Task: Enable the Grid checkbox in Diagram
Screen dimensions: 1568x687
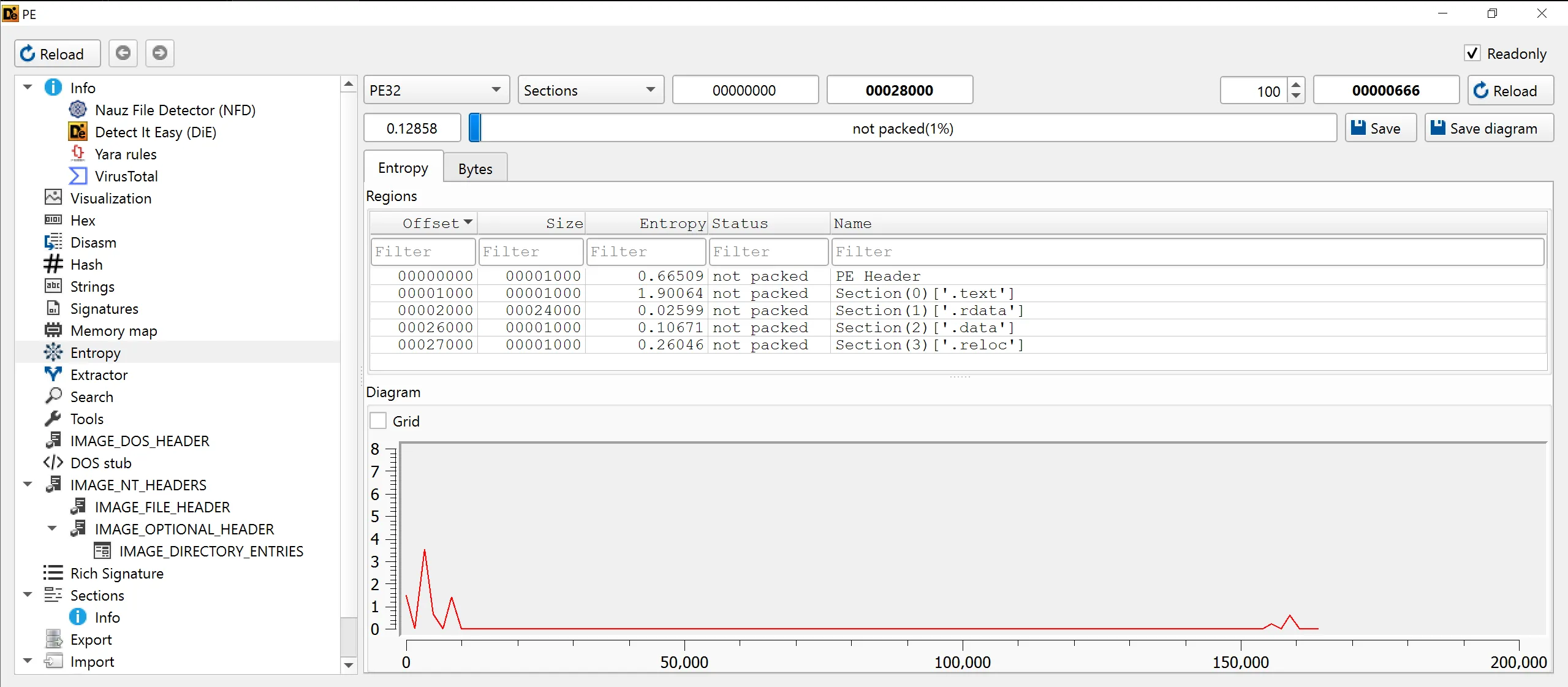Action: coord(378,421)
